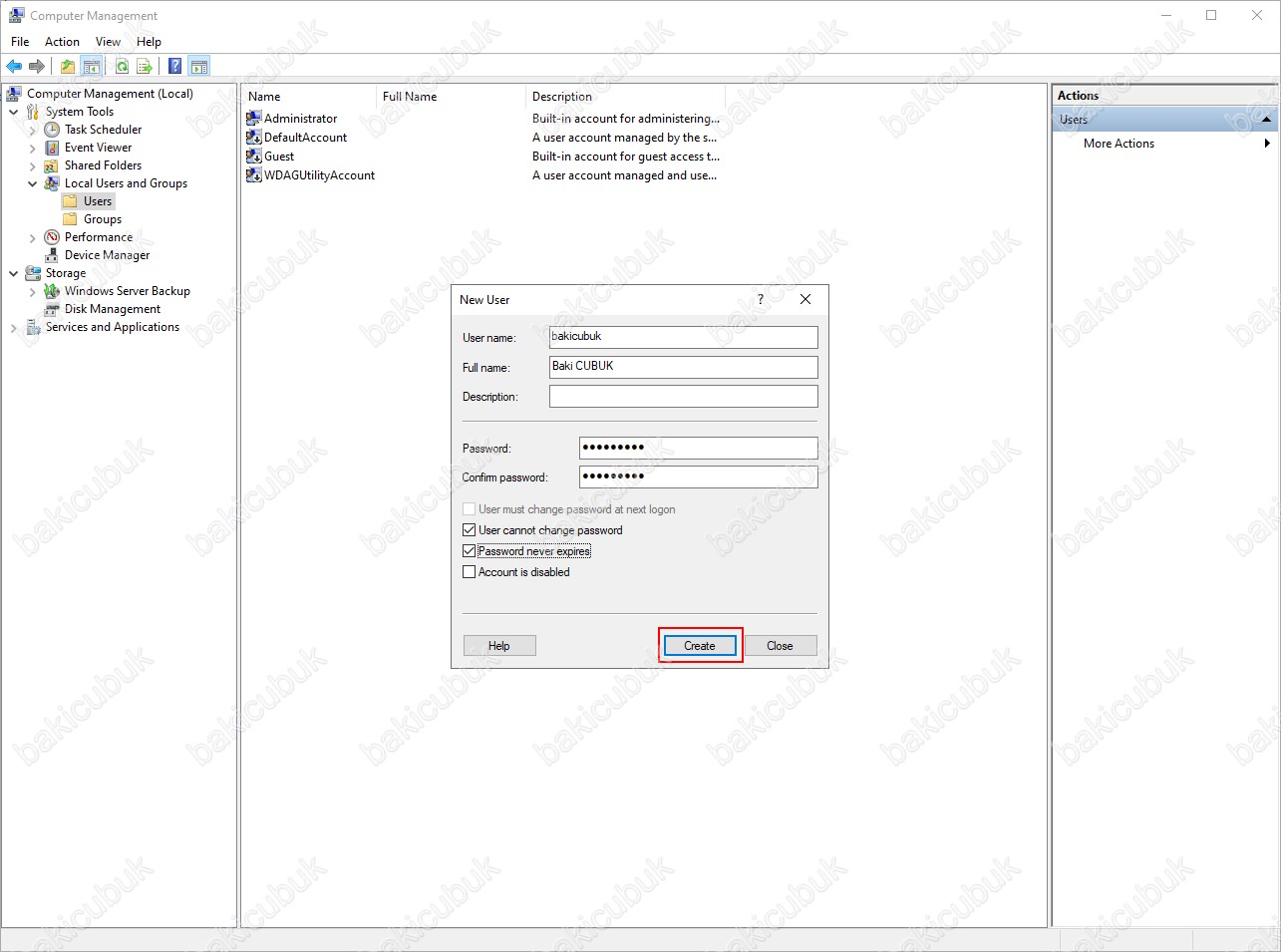Click the Refresh toolbar icon
Image resolution: width=1281 pixels, height=952 pixels.
click(122, 67)
